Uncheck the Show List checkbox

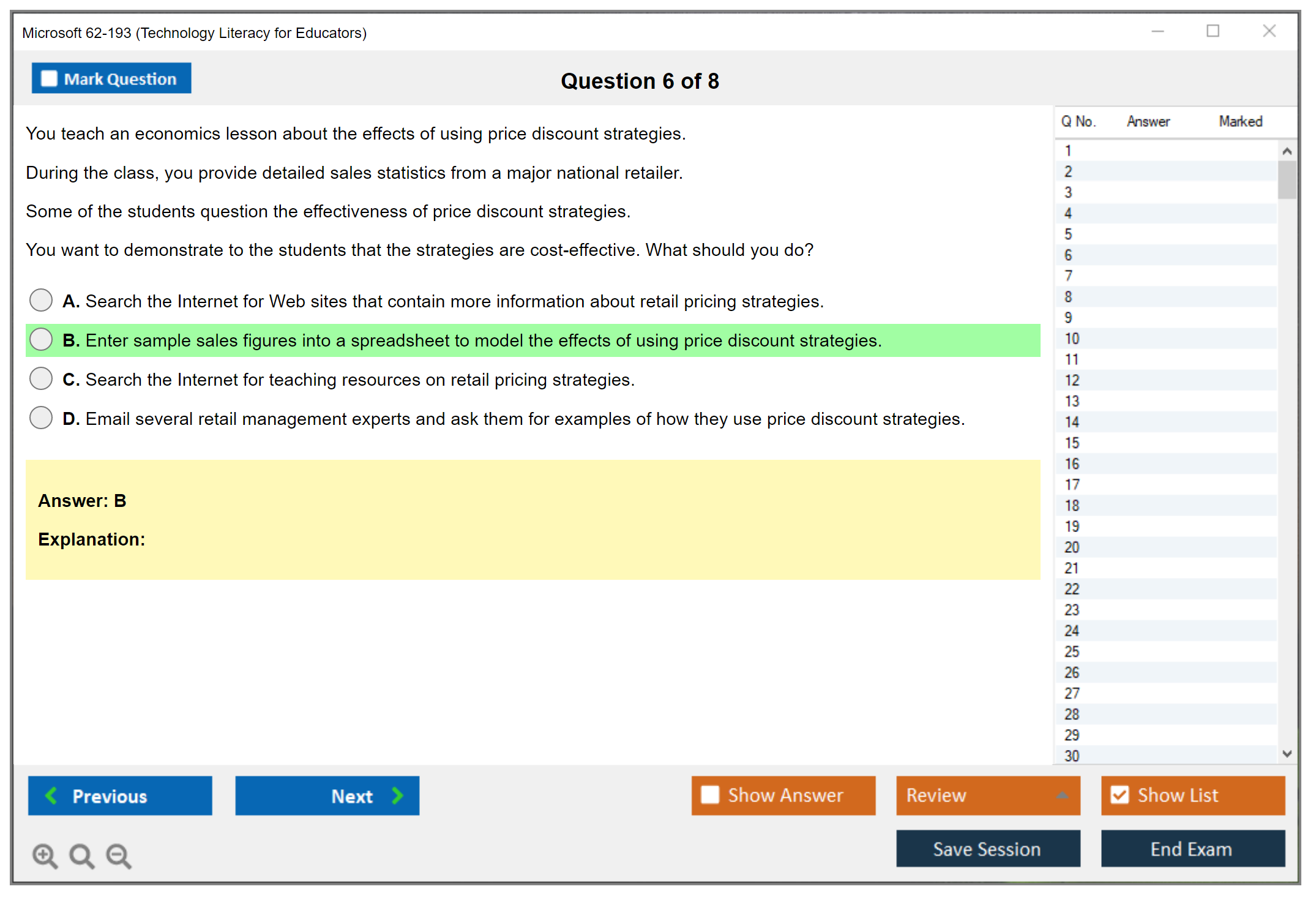click(x=1120, y=795)
